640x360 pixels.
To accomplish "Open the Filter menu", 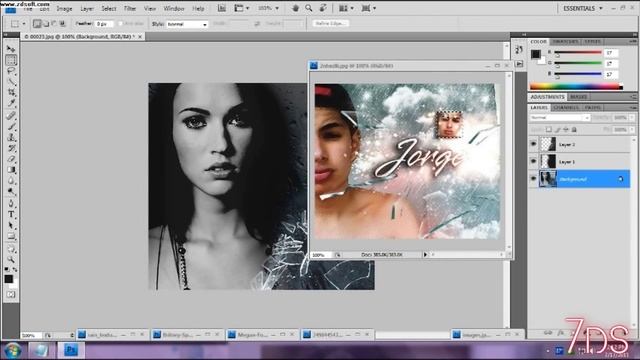I will tap(129, 9).
